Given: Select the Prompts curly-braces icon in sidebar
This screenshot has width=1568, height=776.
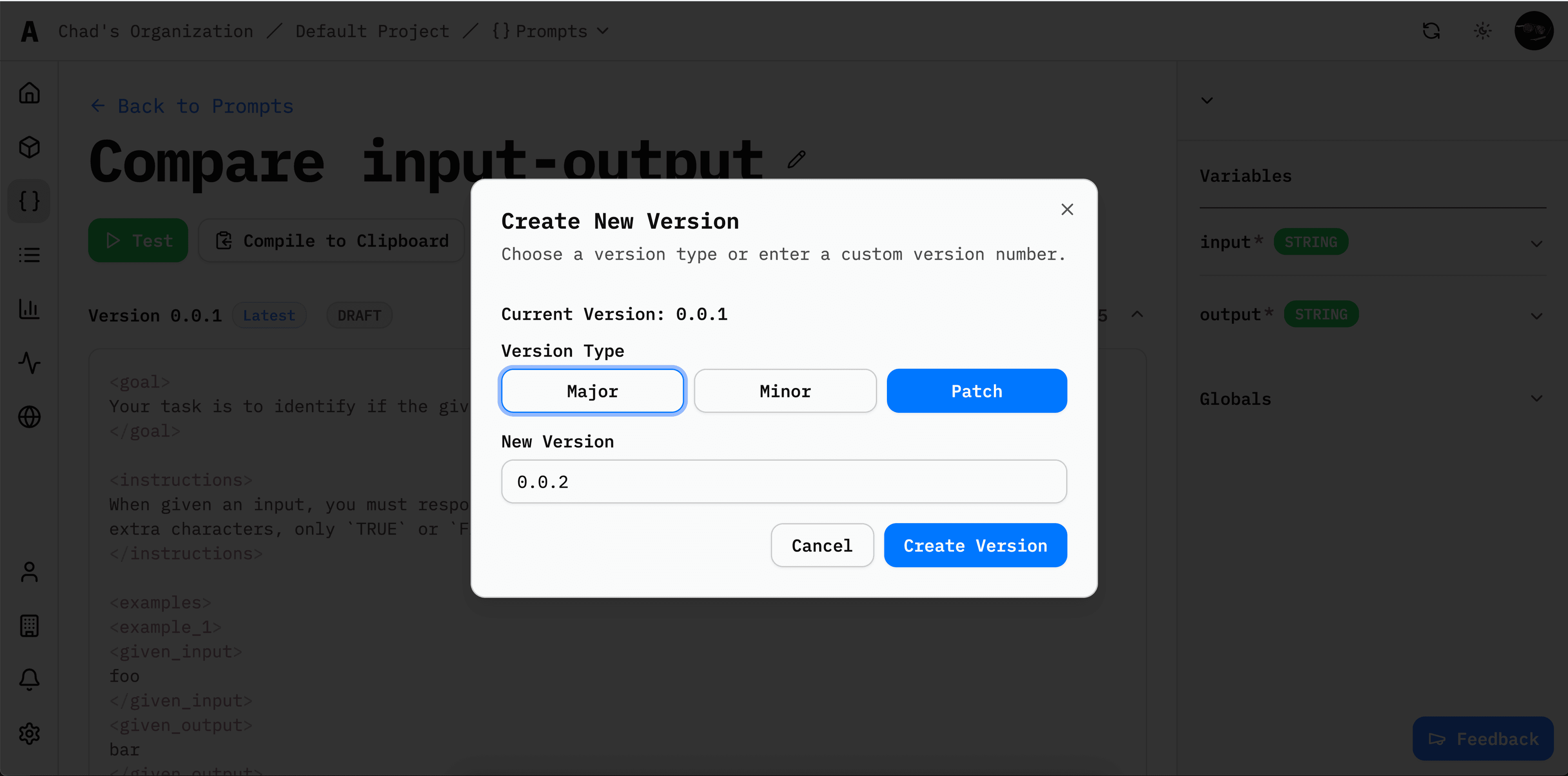Looking at the screenshot, I should (x=29, y=201).
